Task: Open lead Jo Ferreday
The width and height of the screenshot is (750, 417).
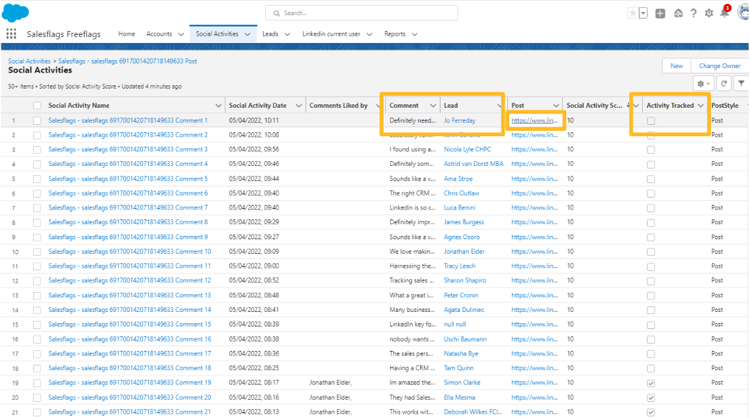Action: [x=459, y=121]
